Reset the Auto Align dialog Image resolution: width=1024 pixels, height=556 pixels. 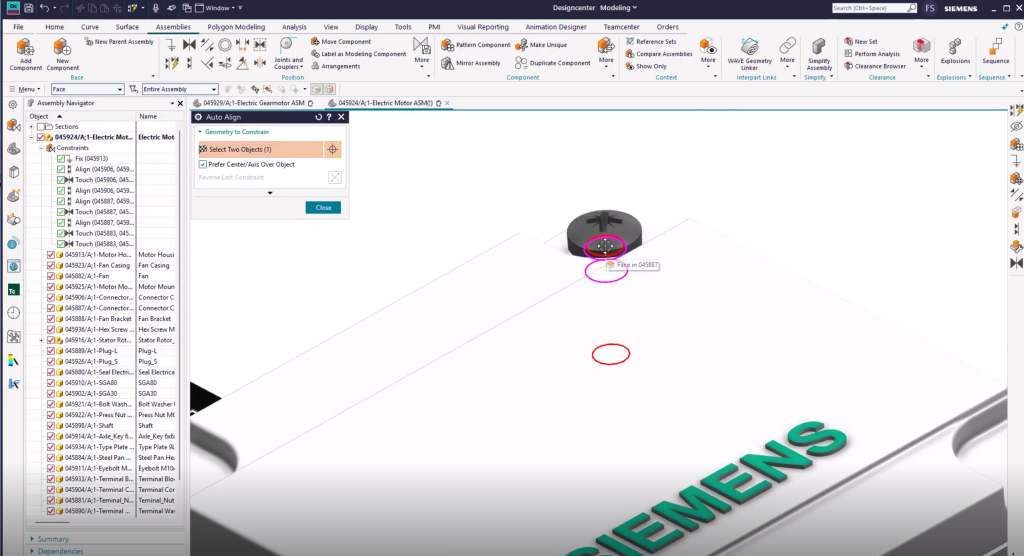[x=318, y=117]
